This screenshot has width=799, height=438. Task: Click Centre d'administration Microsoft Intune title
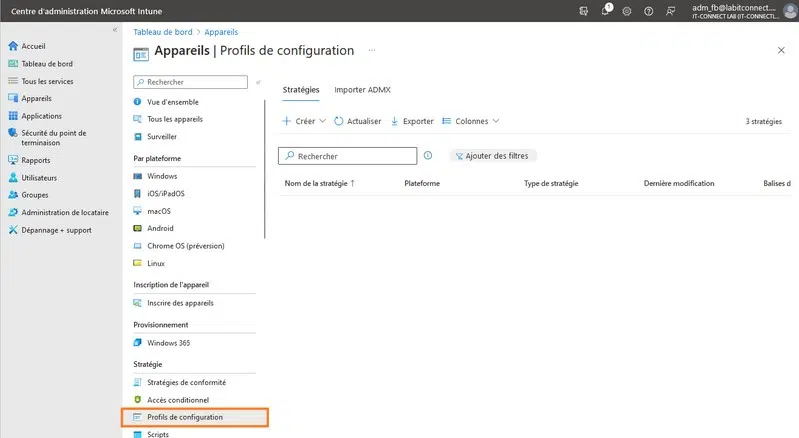click(x=87, y=11)
